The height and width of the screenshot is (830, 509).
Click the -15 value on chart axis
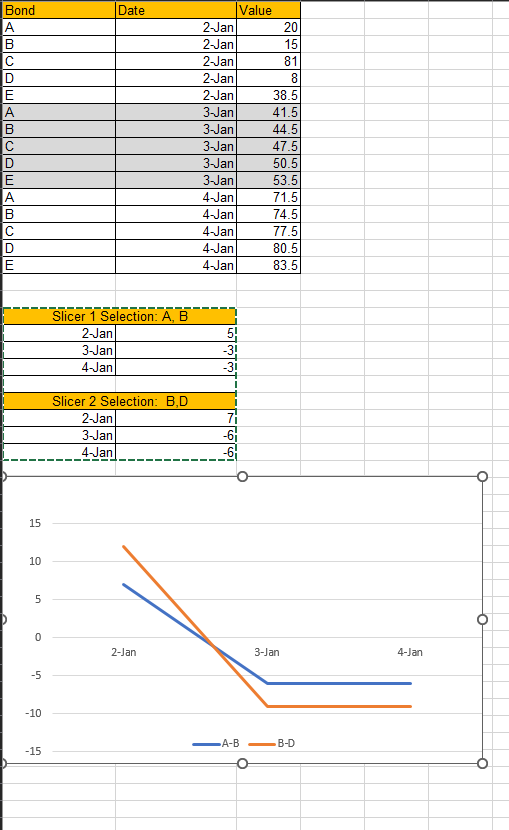(x=33, y=752)
